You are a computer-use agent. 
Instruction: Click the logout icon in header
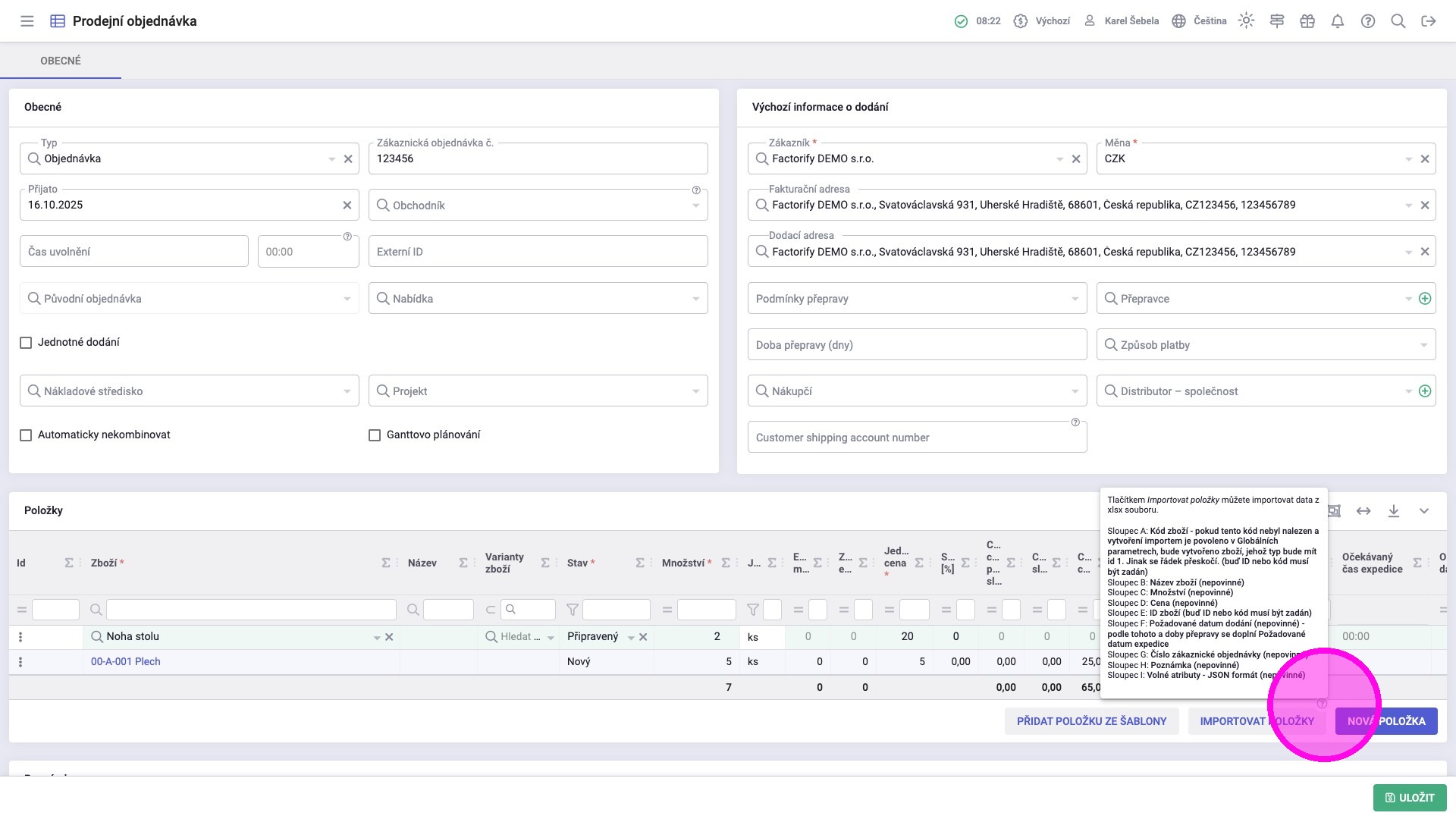click(x=1429, y=21)
